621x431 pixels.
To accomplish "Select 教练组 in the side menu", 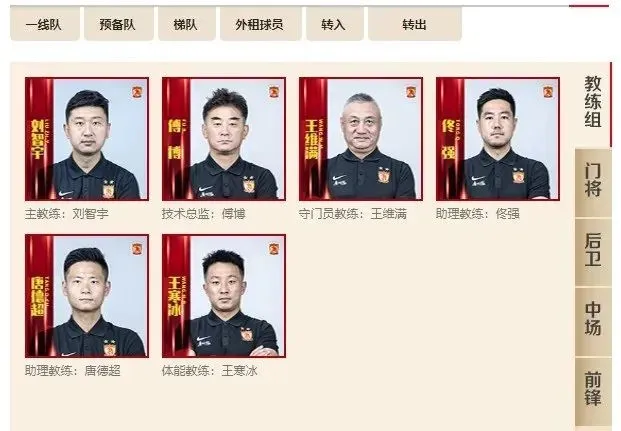I will coord(592,102).
